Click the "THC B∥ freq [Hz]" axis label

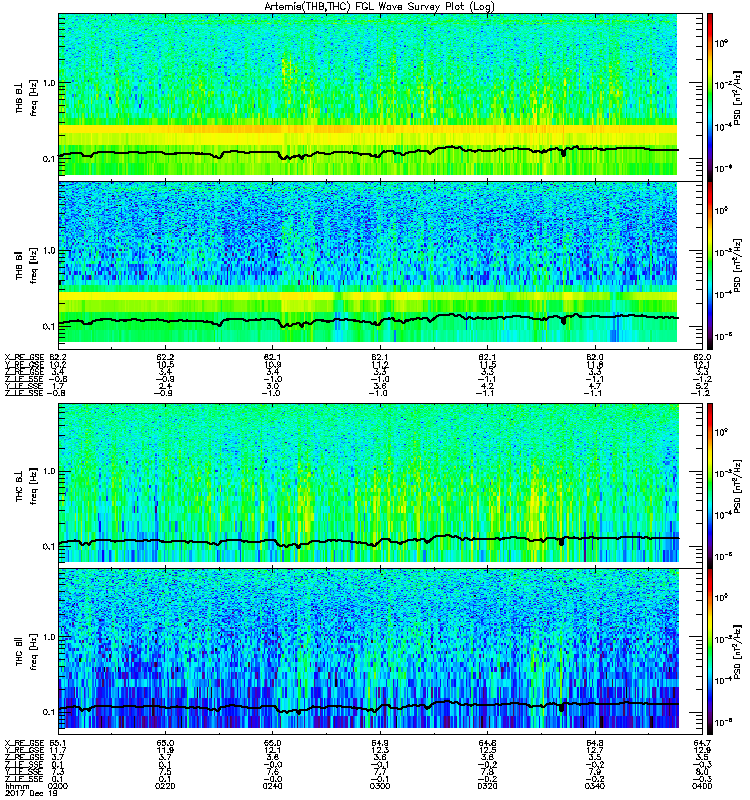(x=26, y=652)
